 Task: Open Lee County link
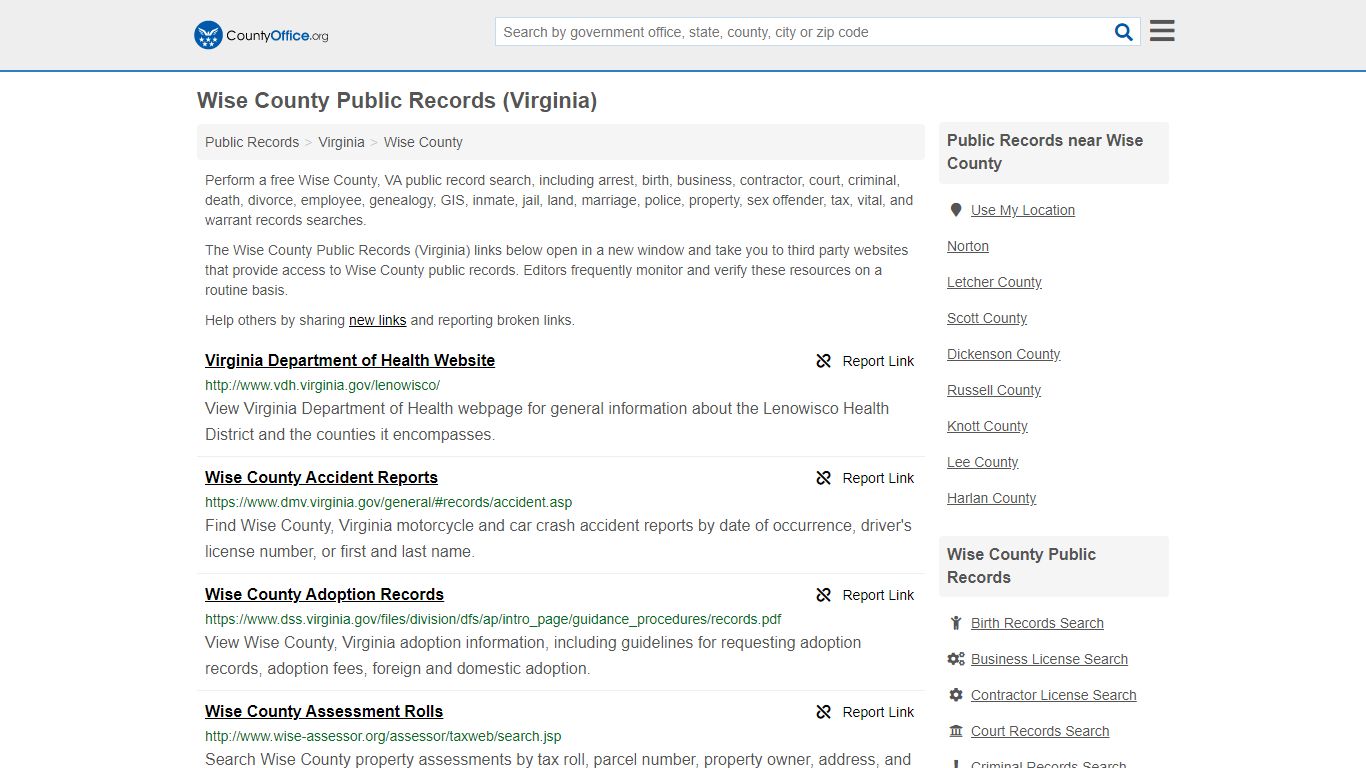(x=982, y=462)
